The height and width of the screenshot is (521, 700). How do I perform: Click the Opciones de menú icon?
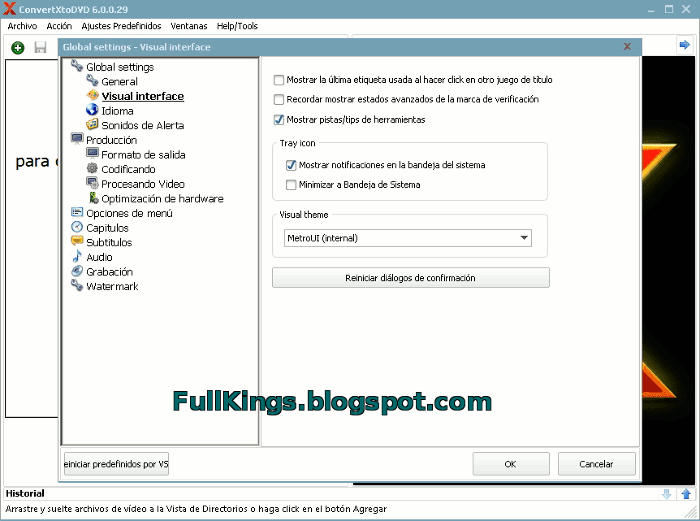click(x=77, y=212)
